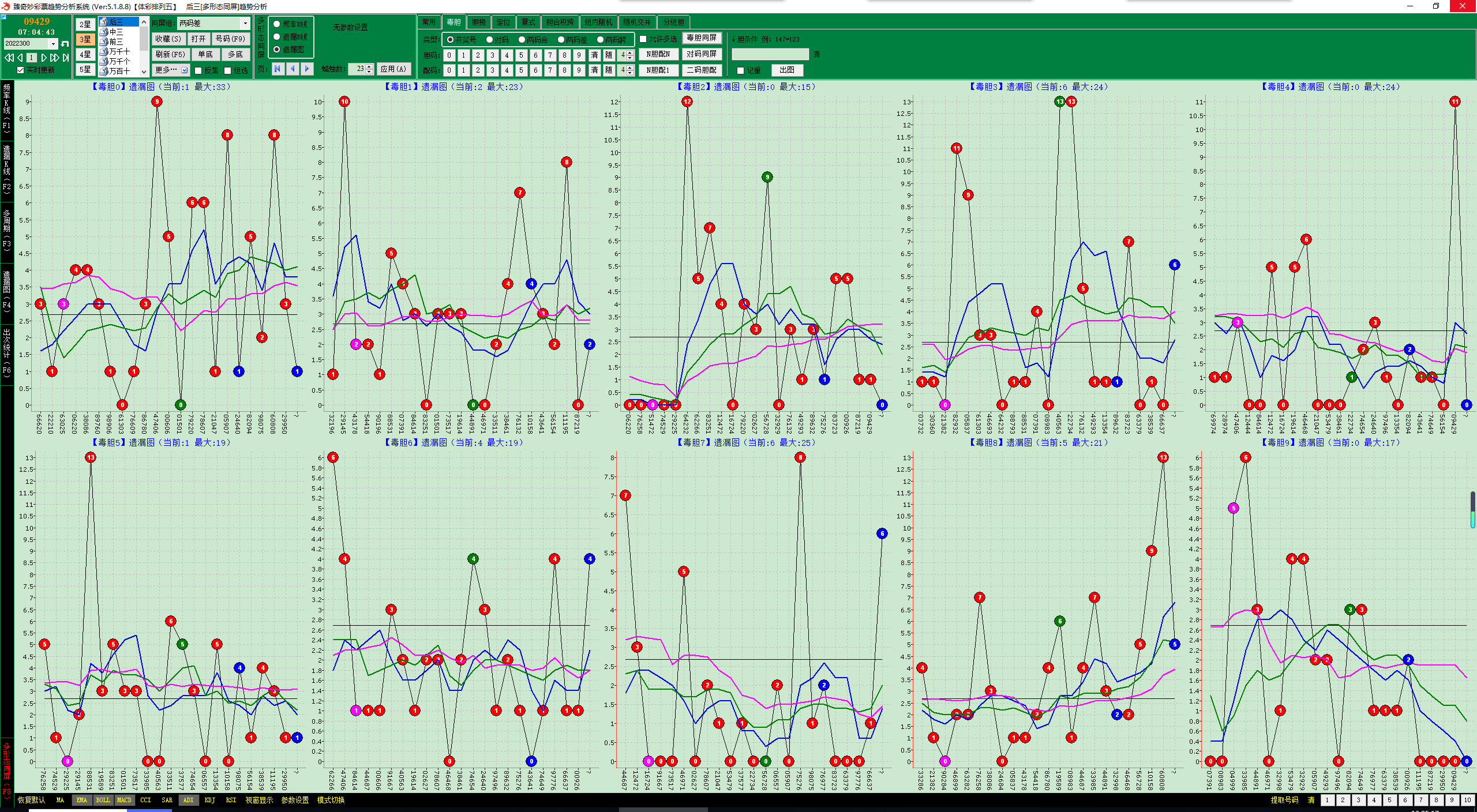
Task: Click the 收藏(S) button
Action: (168, 39)
